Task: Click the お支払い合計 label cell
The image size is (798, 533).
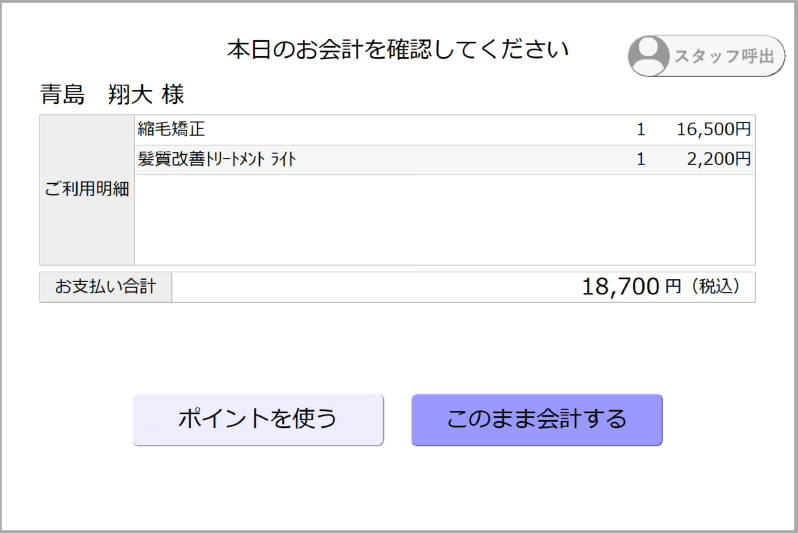Action: (105, 287)
